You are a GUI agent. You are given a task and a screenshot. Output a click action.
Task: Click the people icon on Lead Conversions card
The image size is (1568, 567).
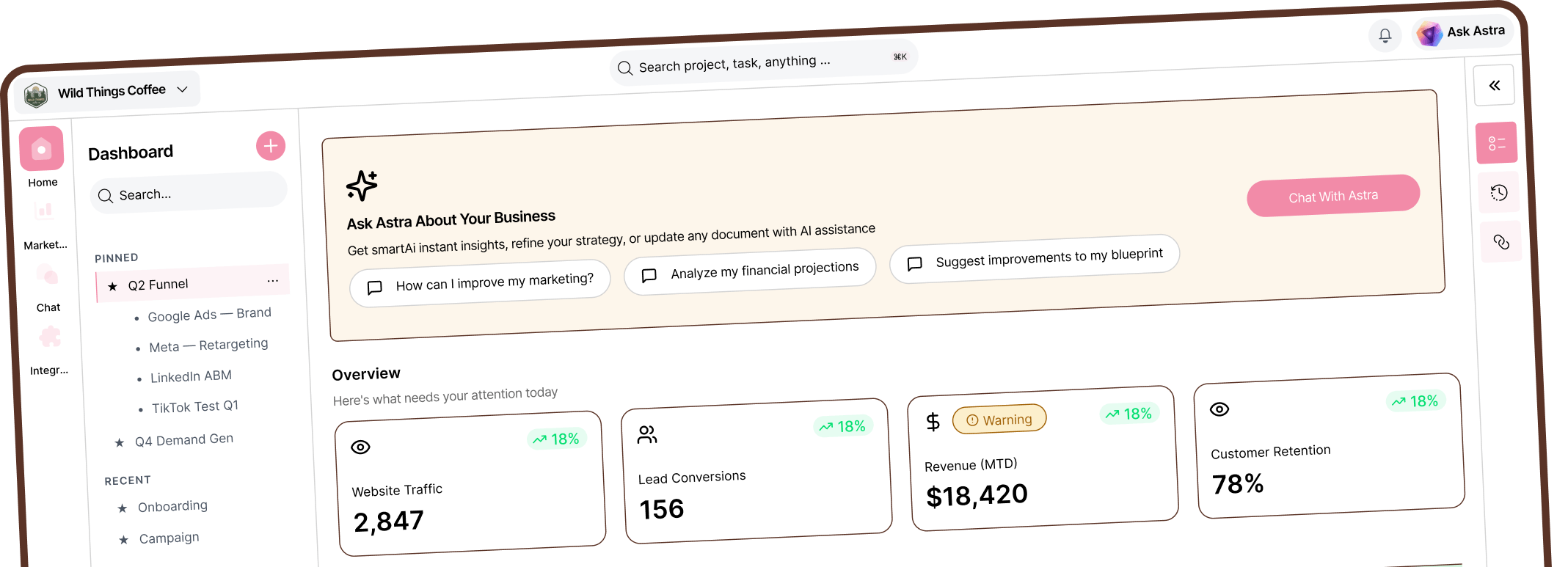click(647, 435)
